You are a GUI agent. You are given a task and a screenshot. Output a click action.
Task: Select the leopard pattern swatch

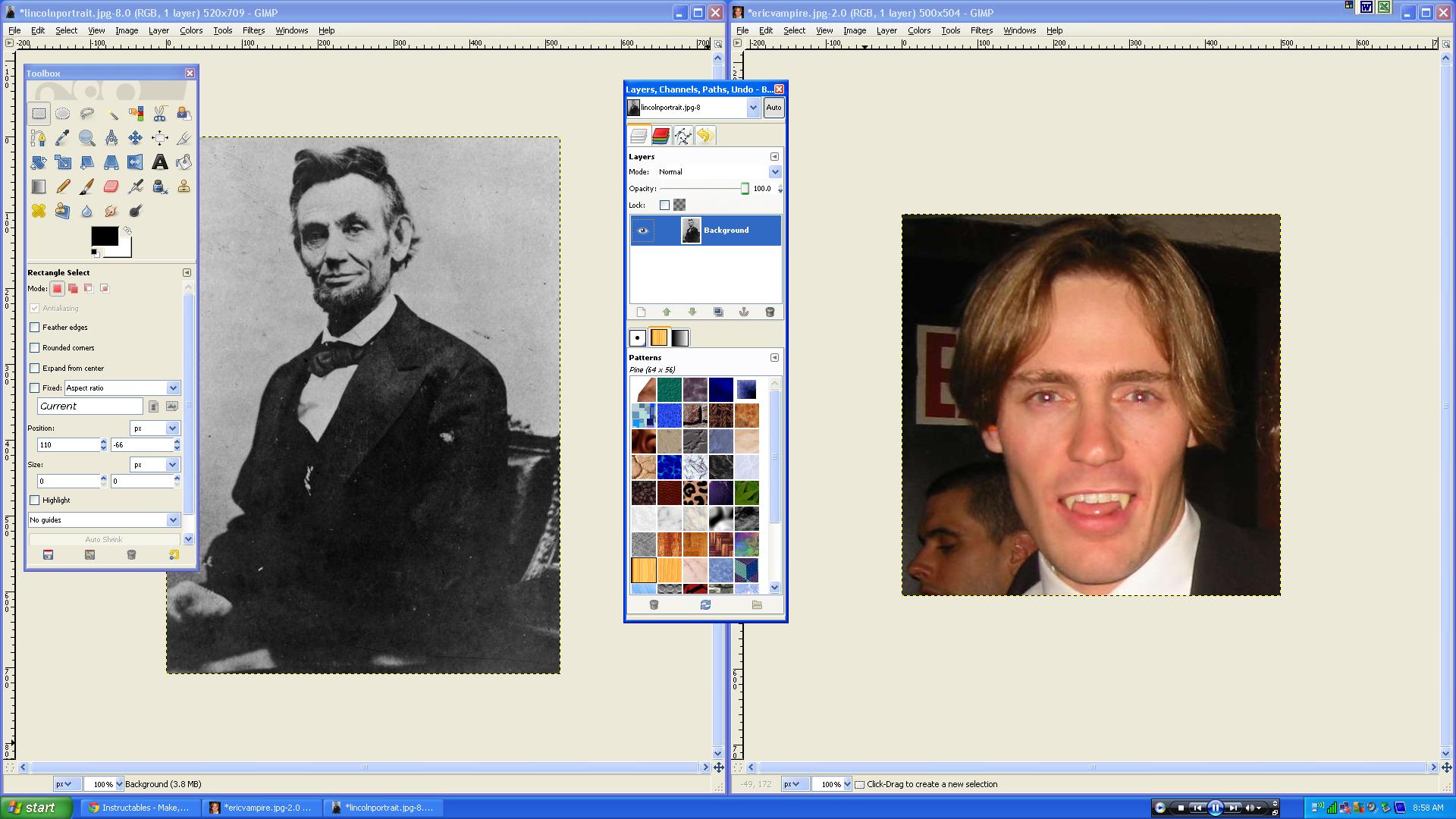click(x=695, y=493)
